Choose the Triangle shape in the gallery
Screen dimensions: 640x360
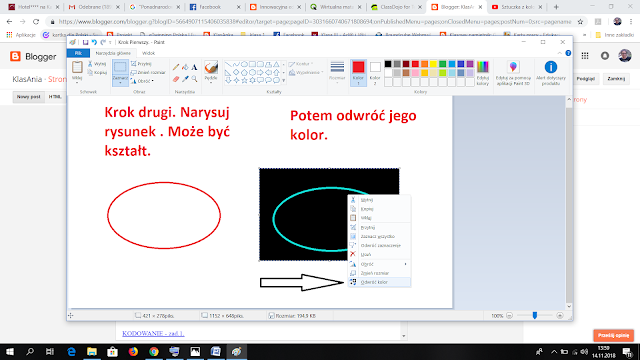276,64
